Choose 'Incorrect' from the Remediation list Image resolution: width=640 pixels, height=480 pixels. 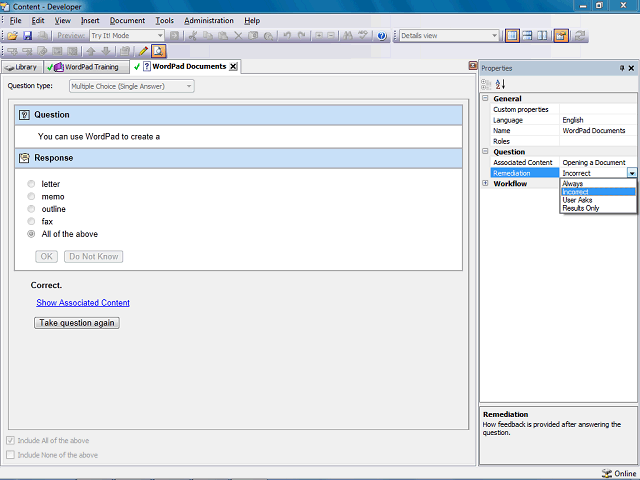point(598,192)
